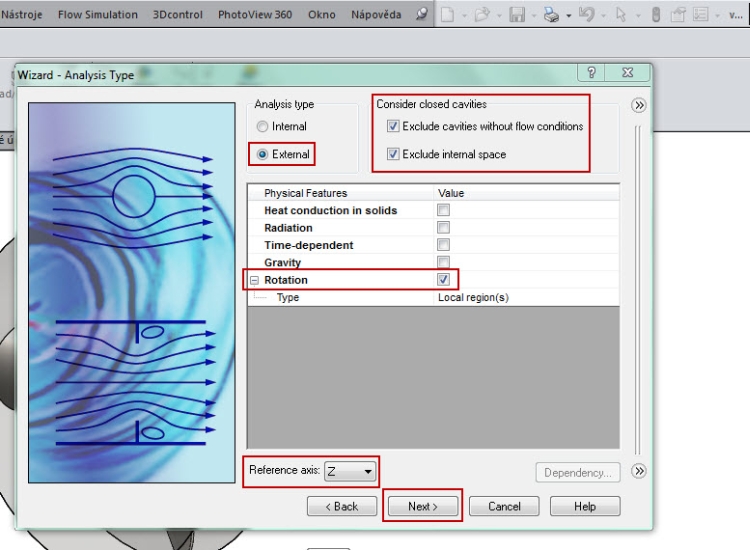Uncheck the Rotation checkbox
This screenshot has width=750, height=550.
(443, 280)
